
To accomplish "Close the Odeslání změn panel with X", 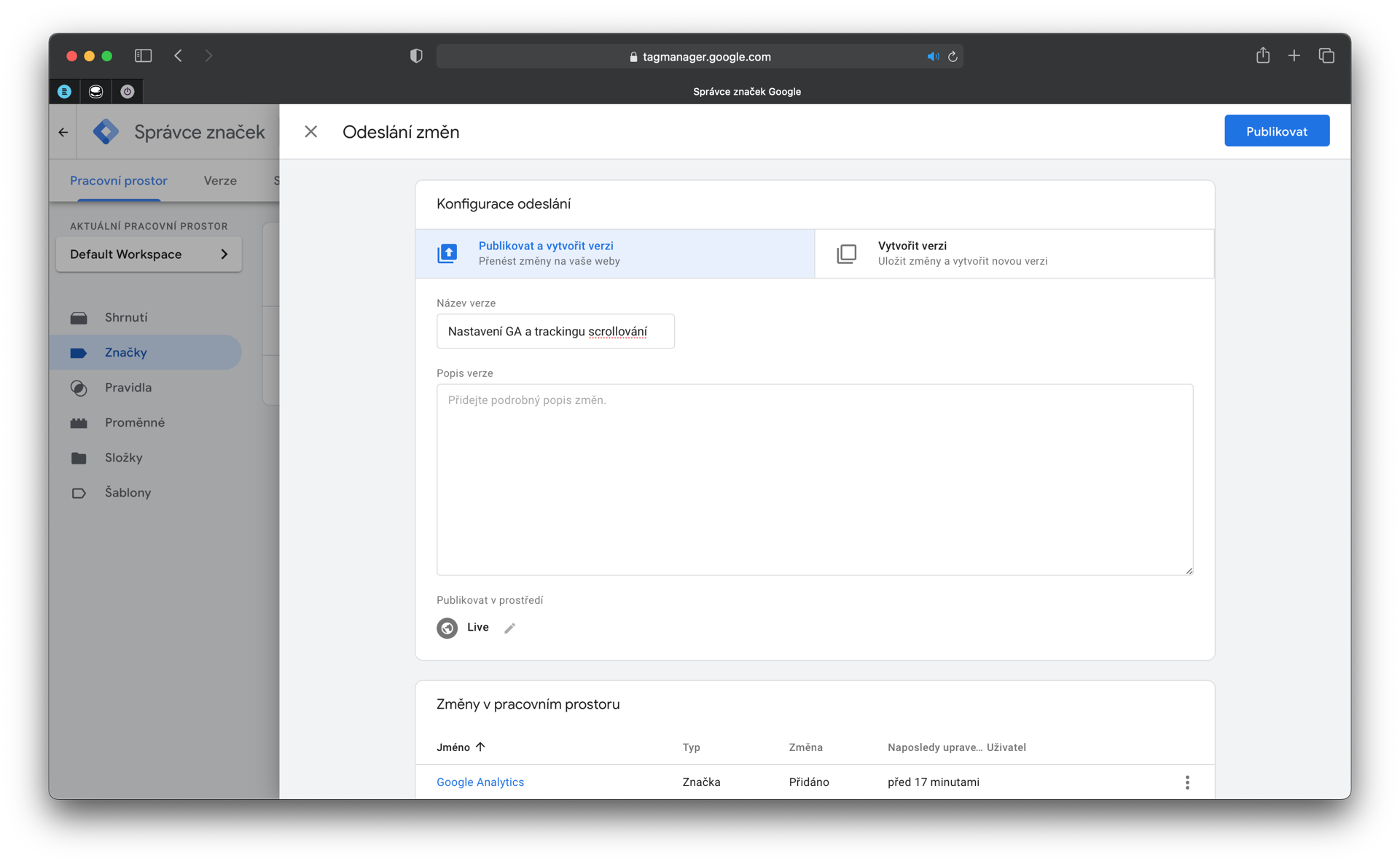I will (x=310, y=132).
